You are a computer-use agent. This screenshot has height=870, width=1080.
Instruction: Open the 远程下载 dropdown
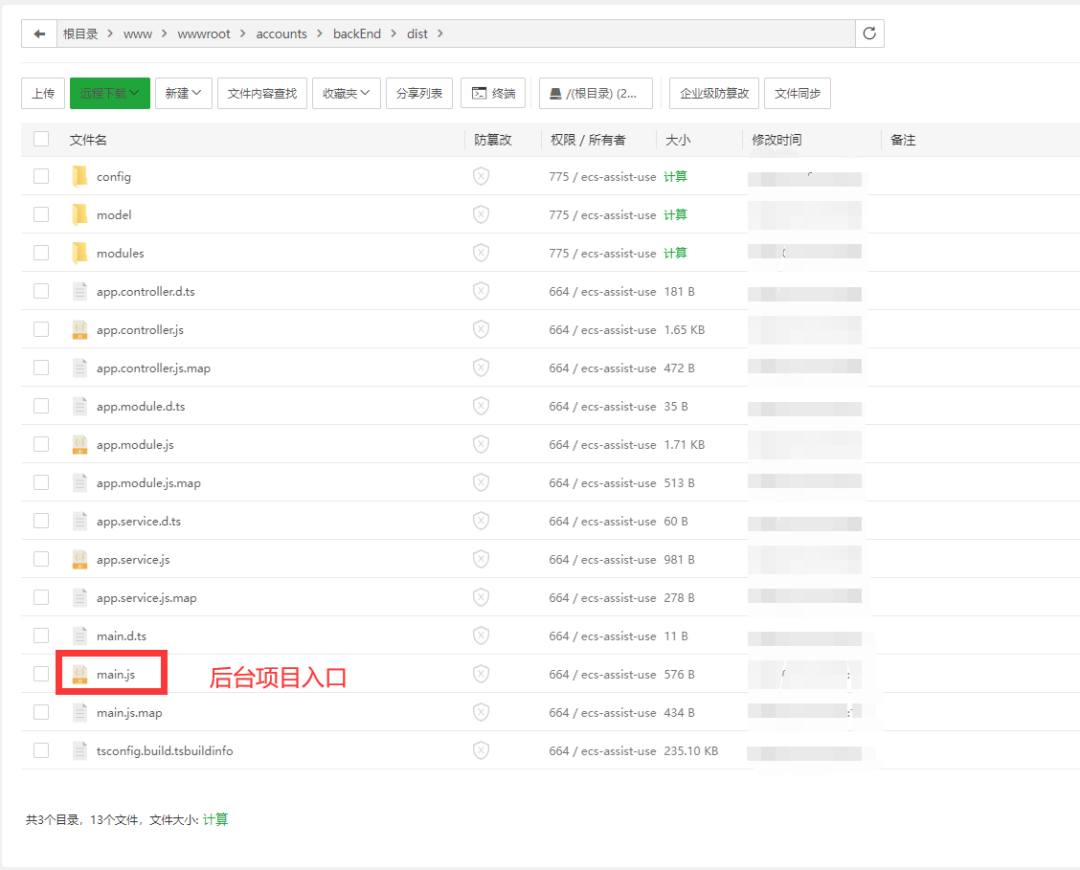coord(110,93)
